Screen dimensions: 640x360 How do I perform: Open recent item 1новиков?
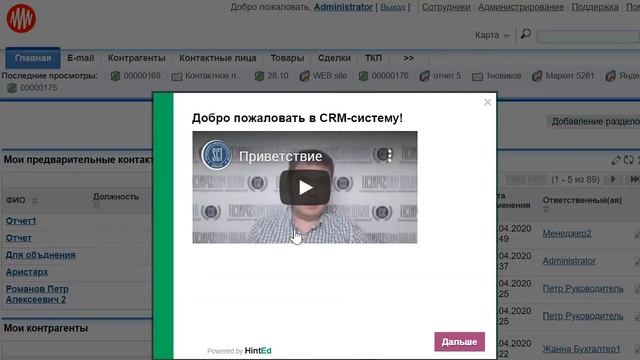tap(504, 76)
